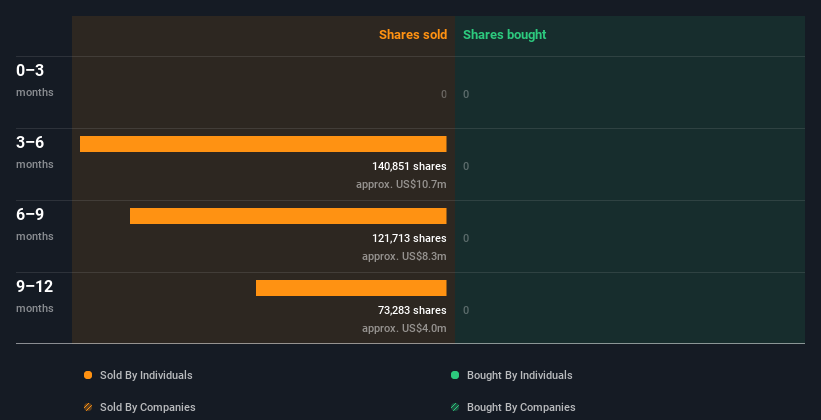Click the striped Sold By Companies legend icon
The width and height of the screenshot is (821, 420).
[88, 407]
